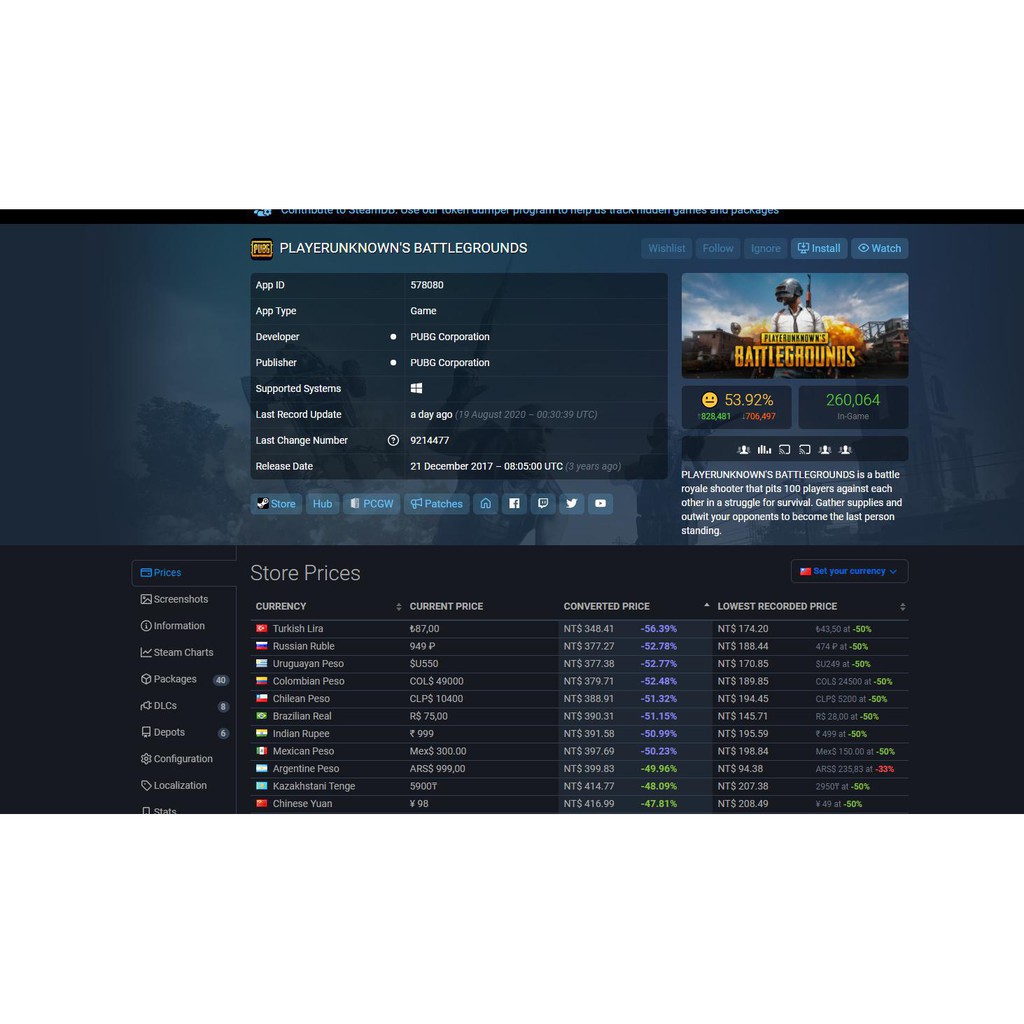
Task: Open the Screenshots sidebar tab
Action: 184,599
